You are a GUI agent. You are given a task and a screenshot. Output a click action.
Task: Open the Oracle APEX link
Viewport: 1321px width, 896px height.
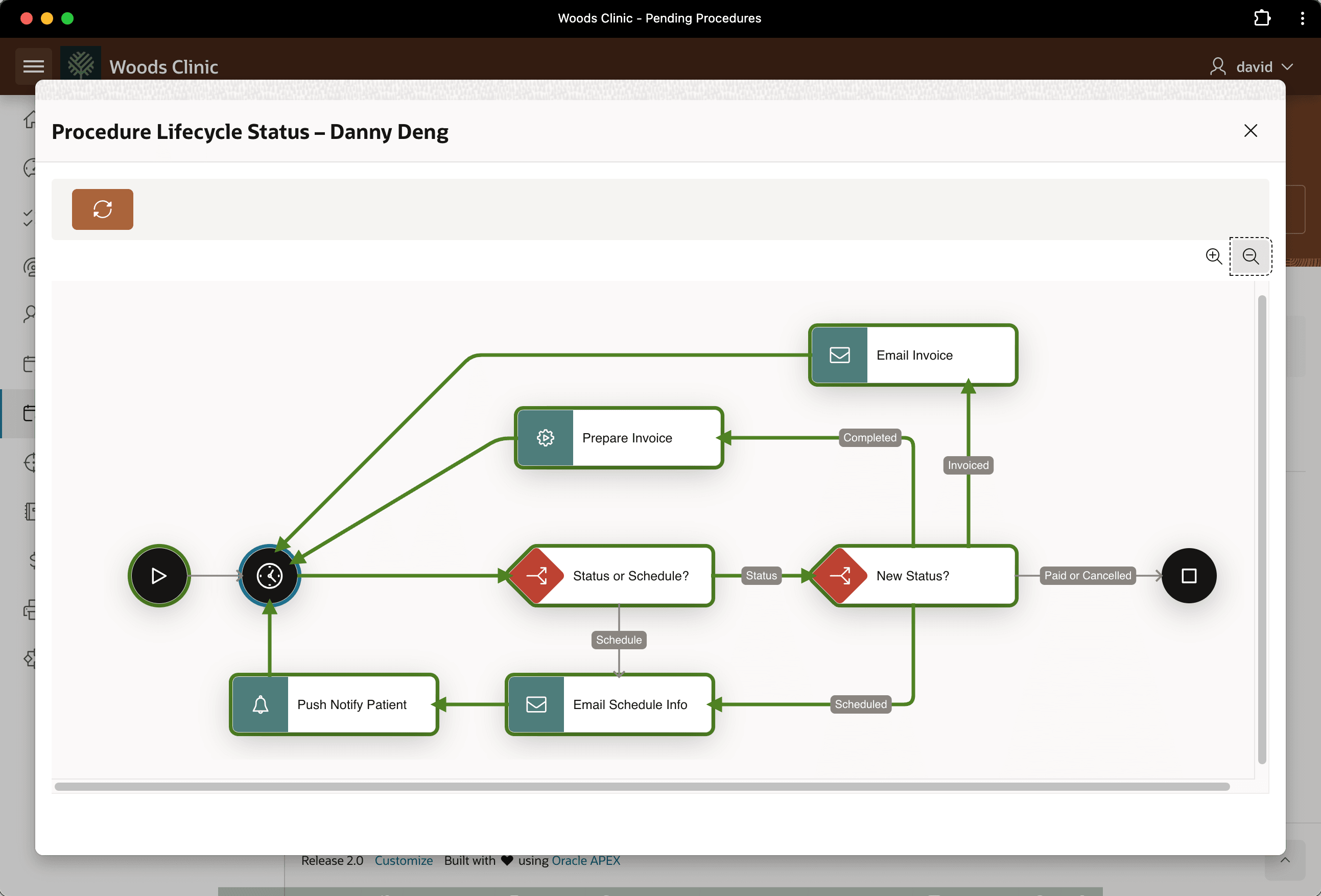coord(586,861)
